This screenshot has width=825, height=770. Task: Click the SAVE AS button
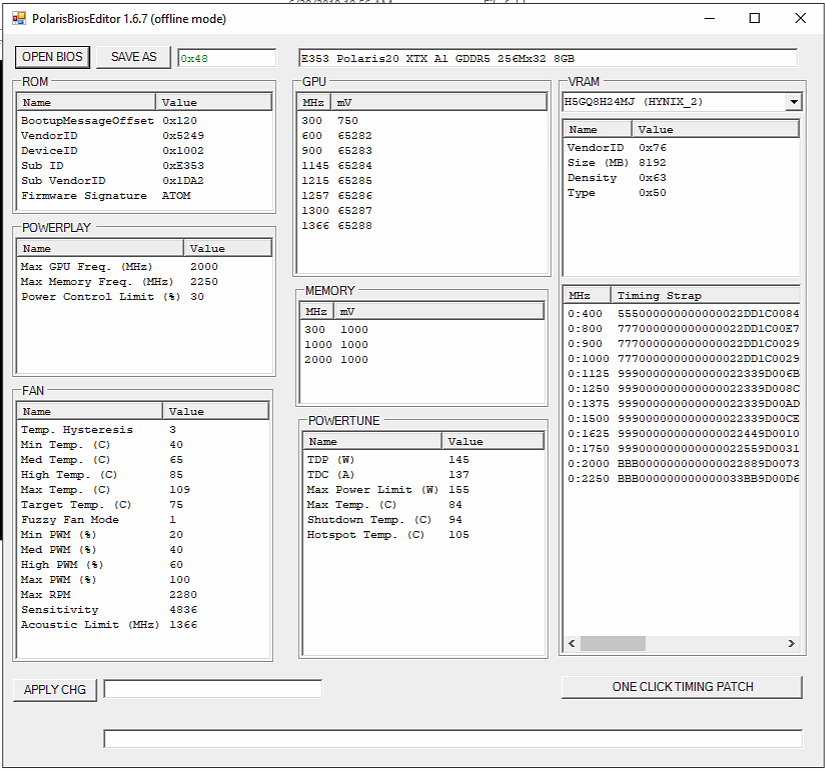[134, 57]
